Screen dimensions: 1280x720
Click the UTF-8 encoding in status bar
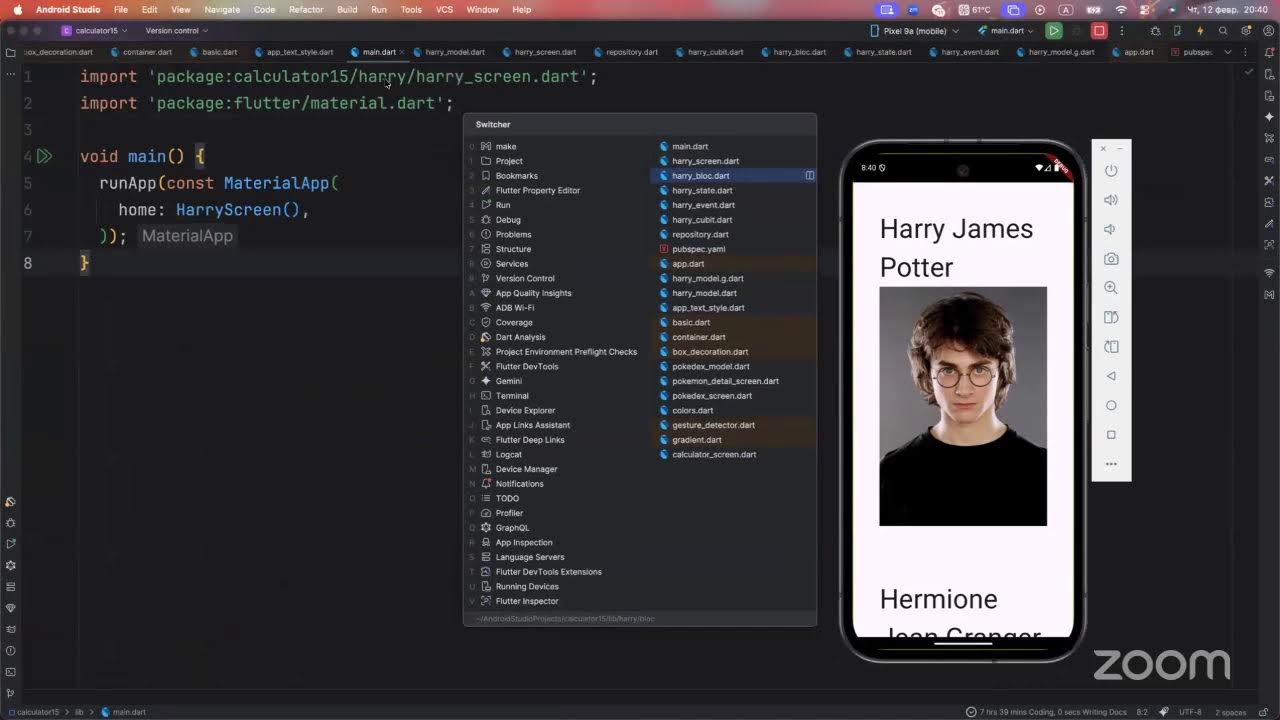pyautogui.click(x=1190, y=712)
